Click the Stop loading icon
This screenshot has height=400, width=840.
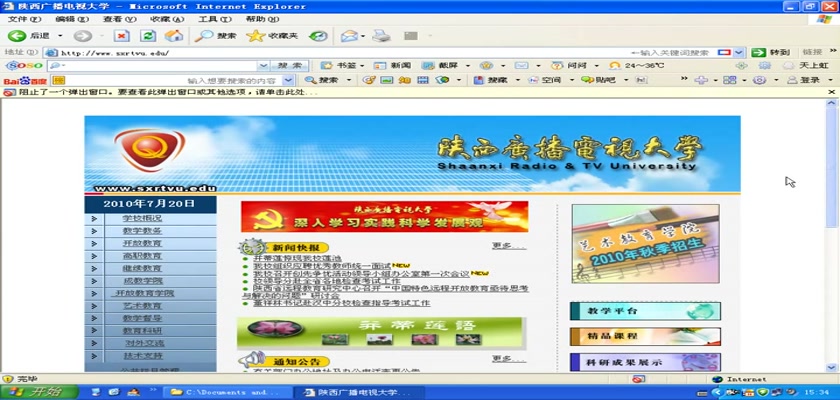(122, 36)
